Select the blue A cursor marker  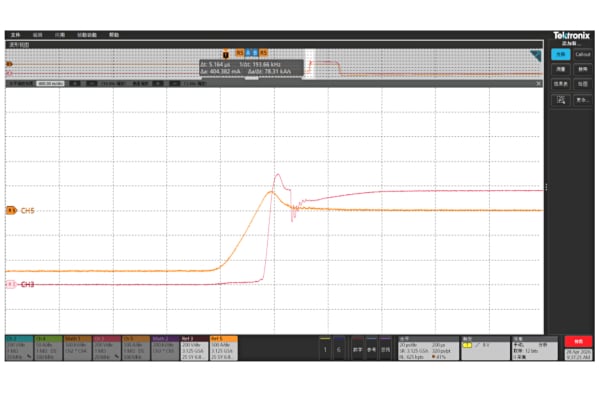(248, 53)
